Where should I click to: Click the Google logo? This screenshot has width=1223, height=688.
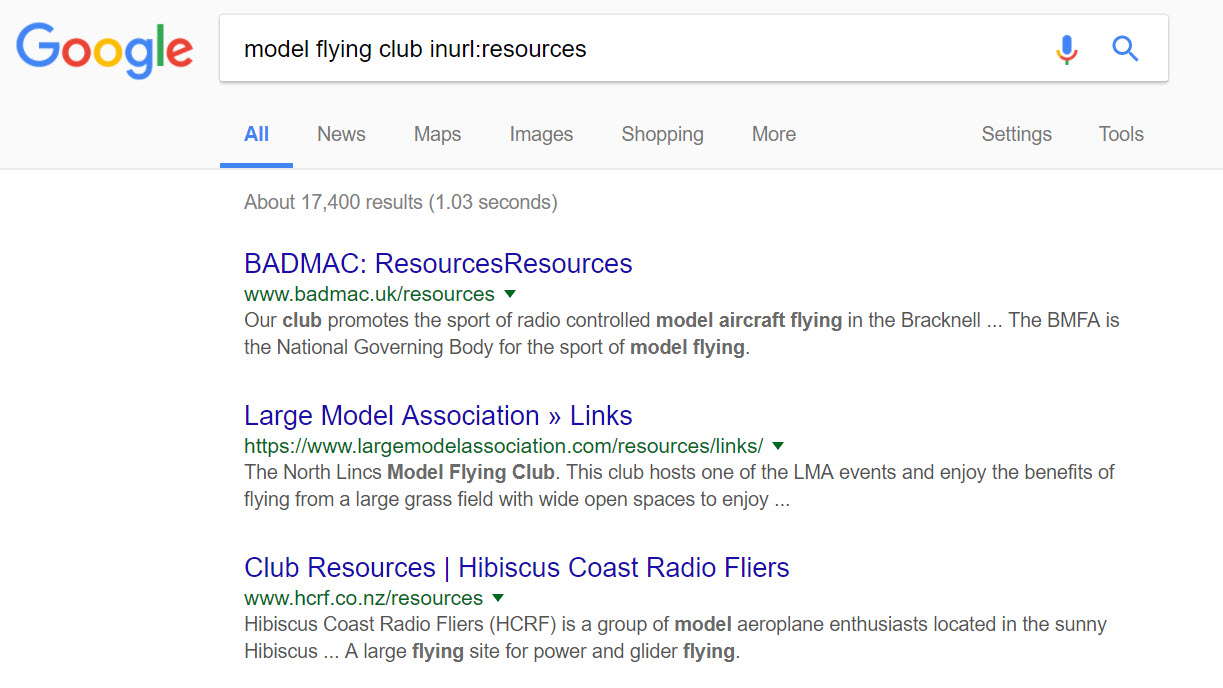(x=105, y=53)
